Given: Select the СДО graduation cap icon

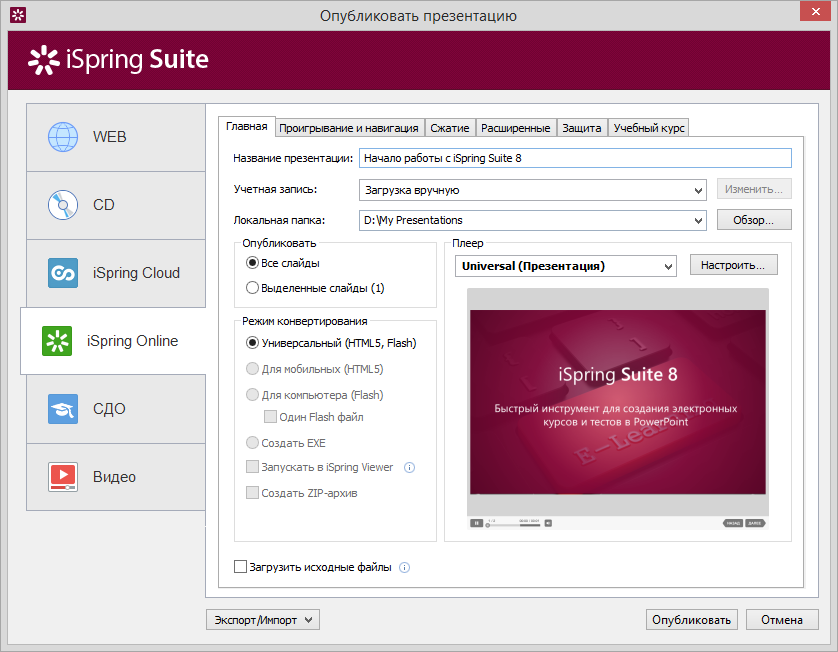Looking at the screenshot, I should pyautogui.click(x=63, y=409).
